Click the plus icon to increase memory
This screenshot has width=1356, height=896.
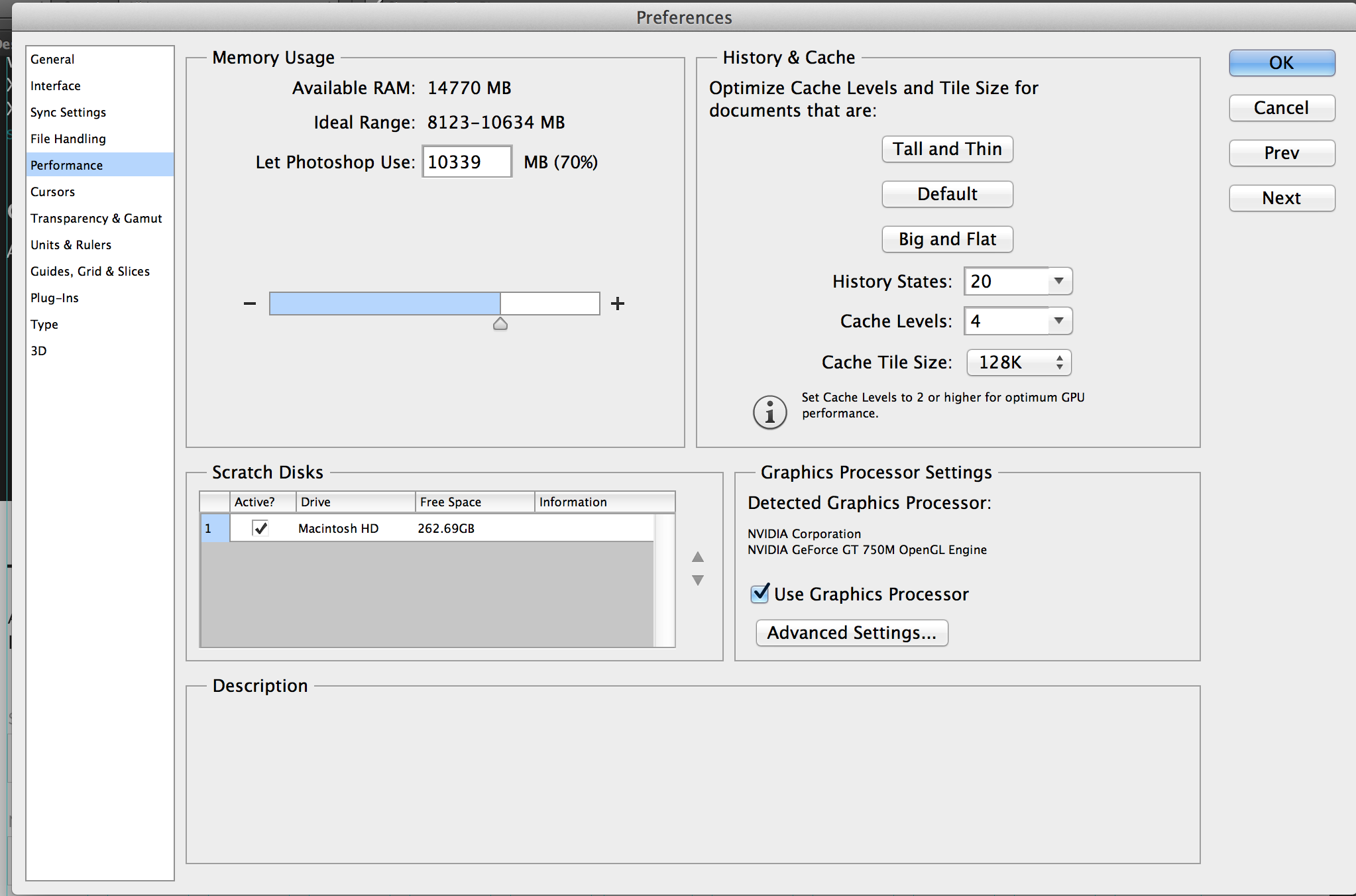point(618,304)
